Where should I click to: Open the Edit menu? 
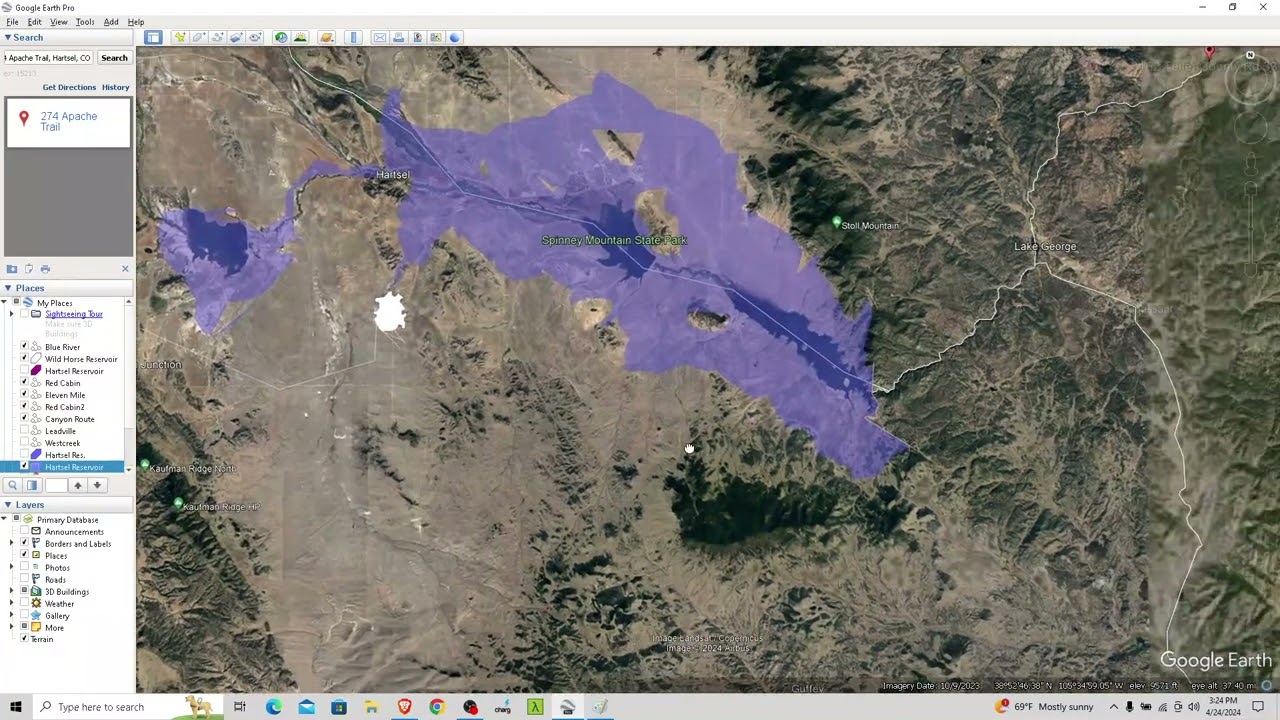coord(34,22)
